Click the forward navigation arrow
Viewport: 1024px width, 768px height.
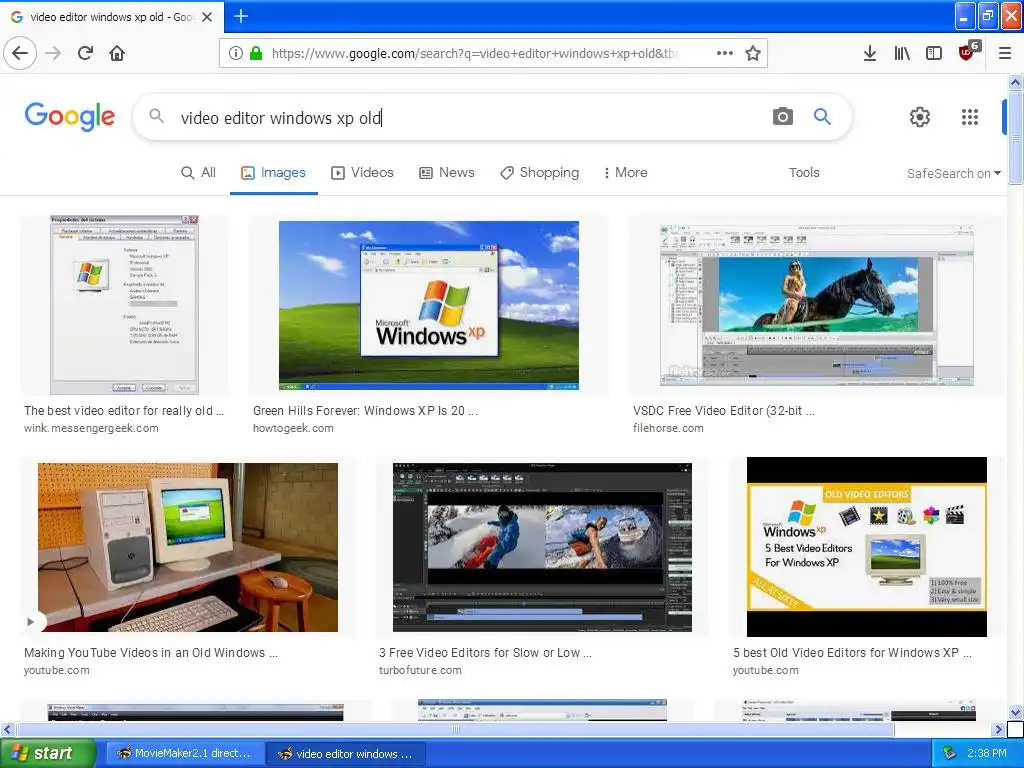53,54
